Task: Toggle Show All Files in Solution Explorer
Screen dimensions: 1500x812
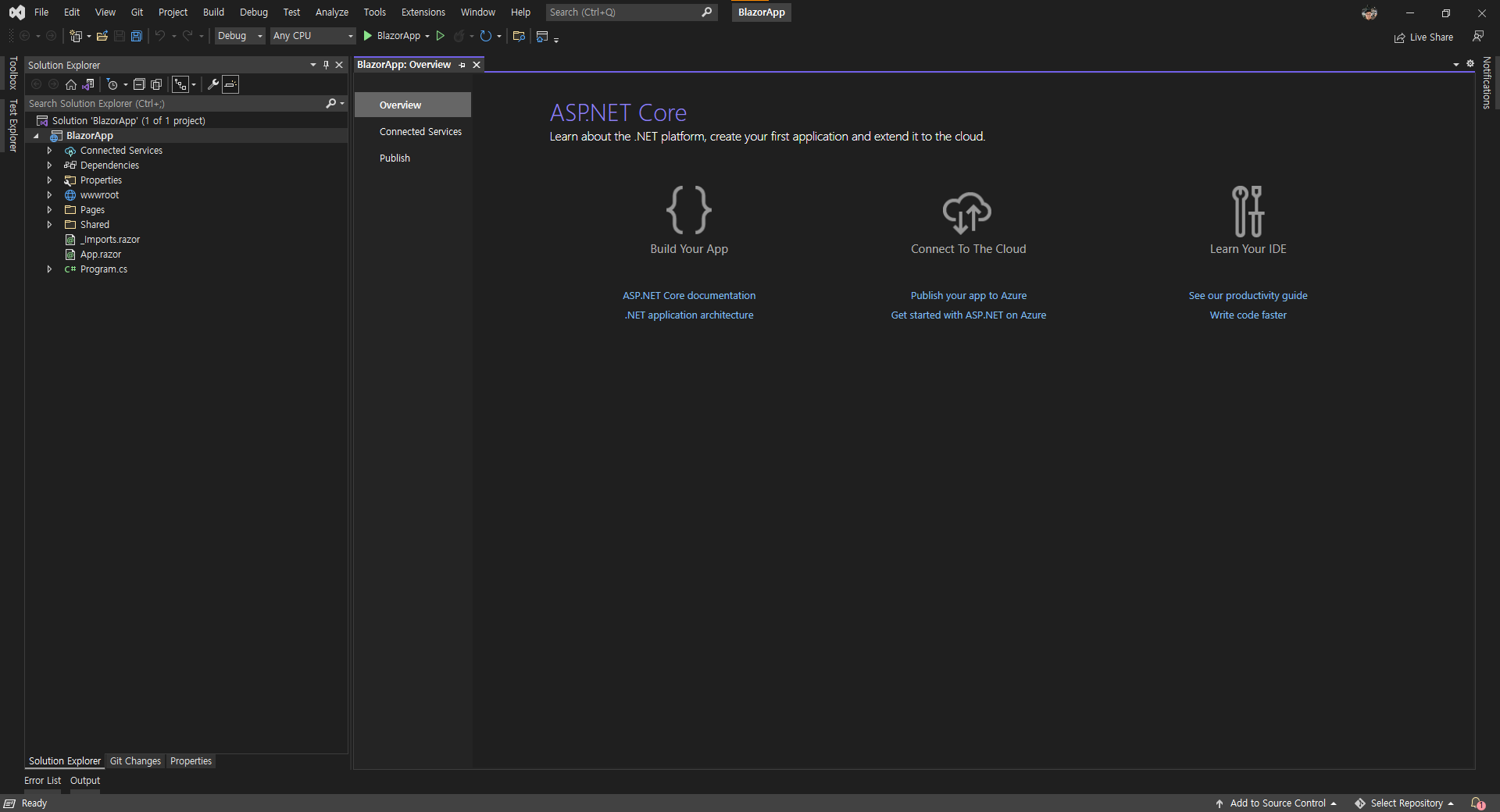Action: [156, 84]
